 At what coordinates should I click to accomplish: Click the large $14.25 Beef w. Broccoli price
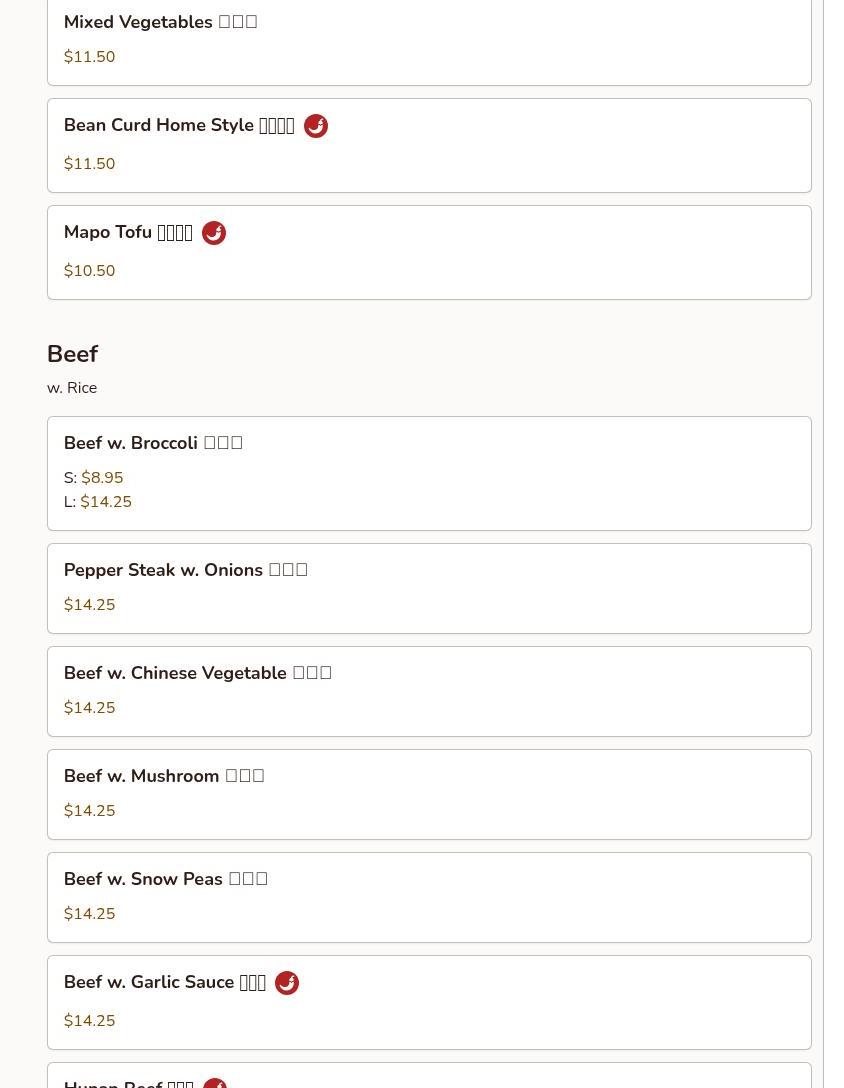tap(106, 502)
